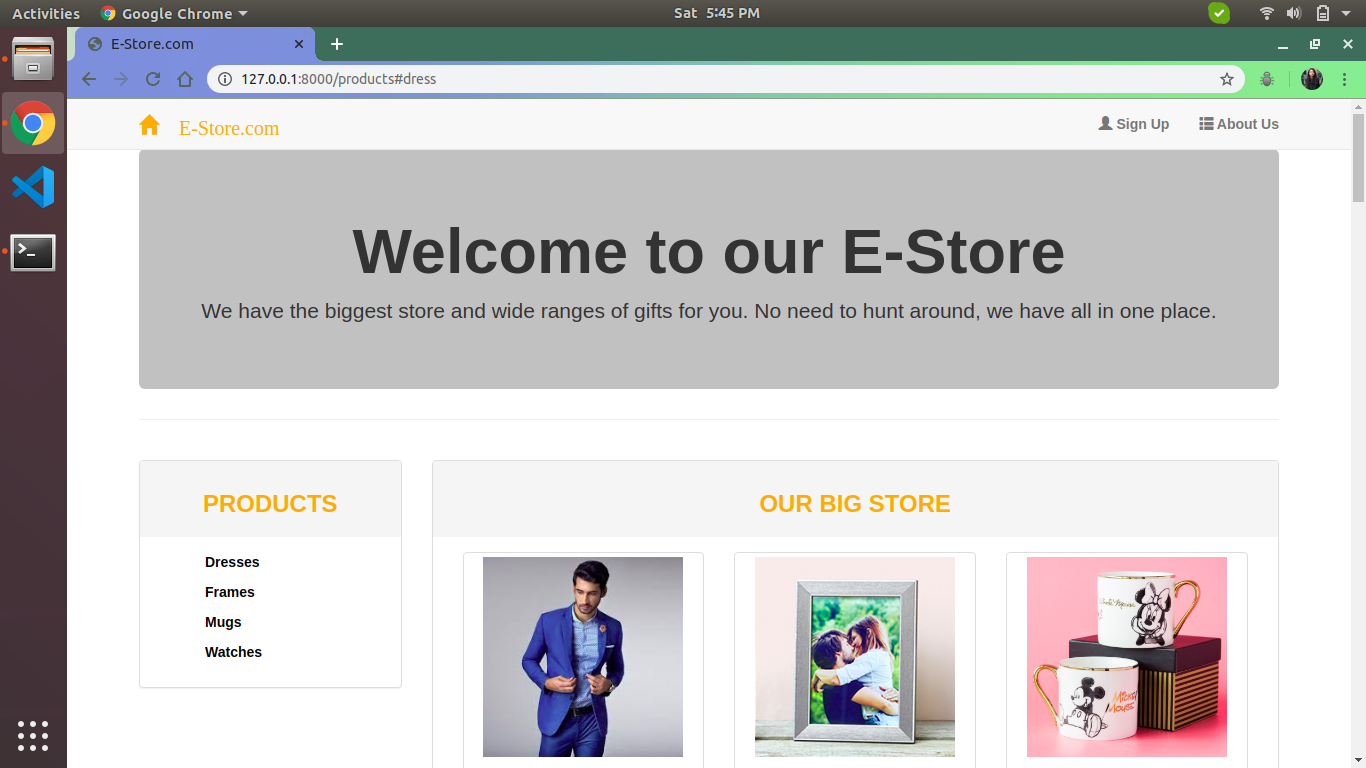Open the Google Chrome app menu
This screenshot has width=1366, height=768.
(174, 13)
